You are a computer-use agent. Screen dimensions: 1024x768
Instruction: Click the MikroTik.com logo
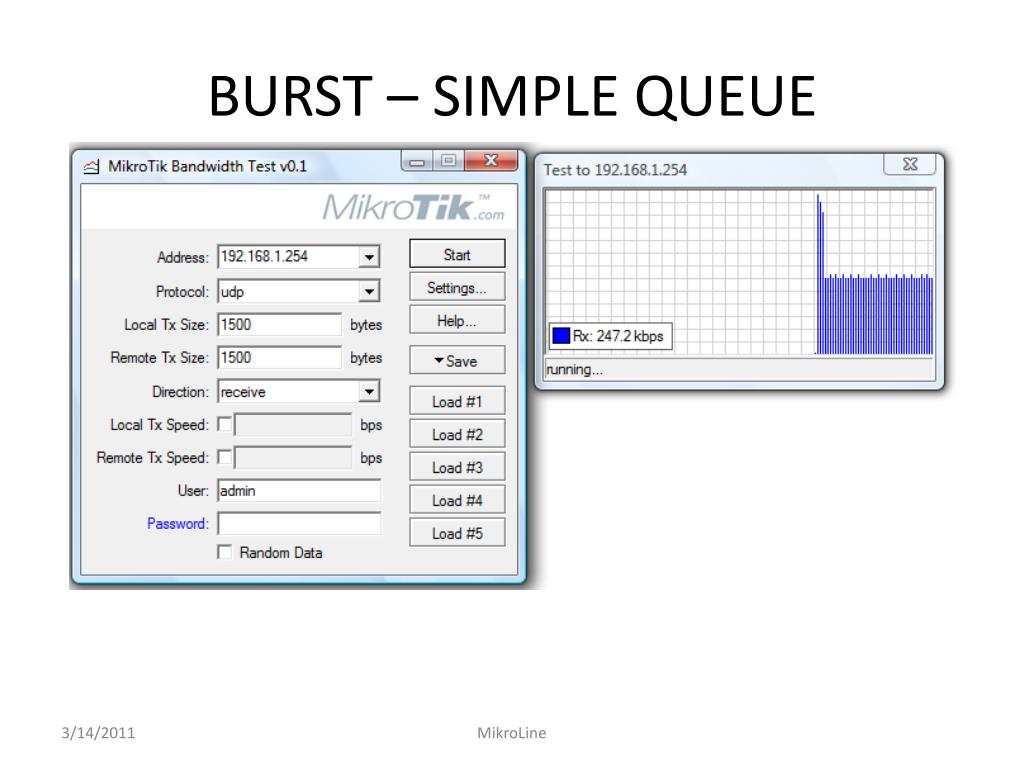pos(413,207)
